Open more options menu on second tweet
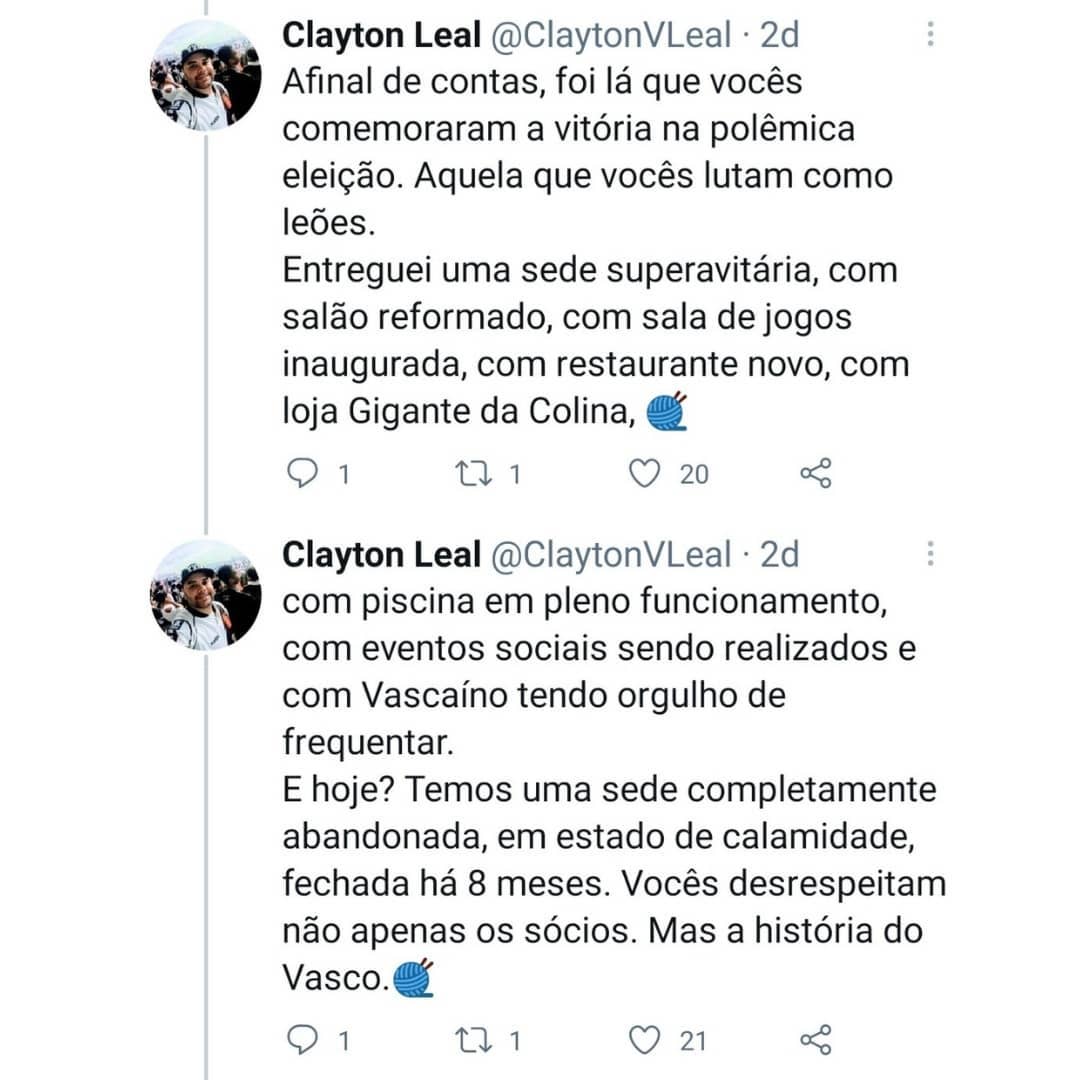 tap(930, 555)
